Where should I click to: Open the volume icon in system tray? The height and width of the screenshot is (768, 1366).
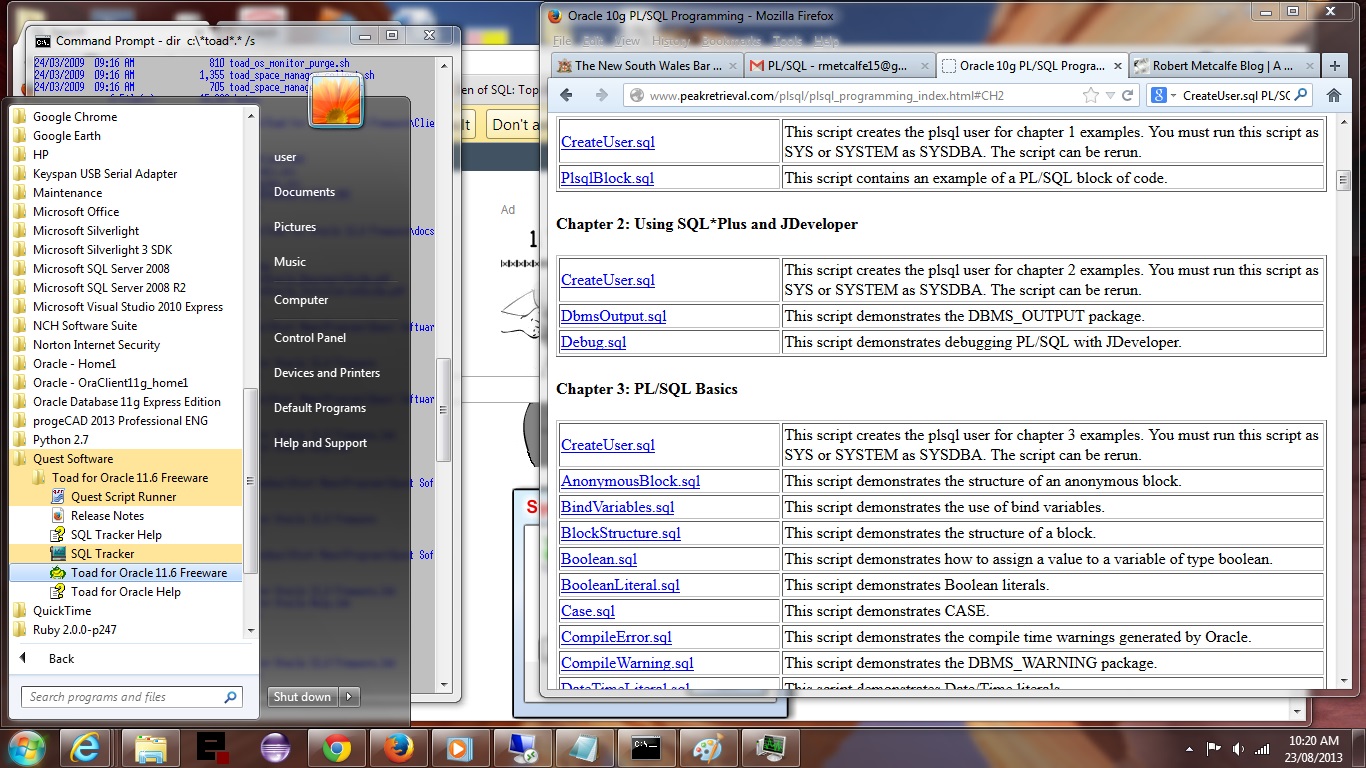[x=1238, y=748]
